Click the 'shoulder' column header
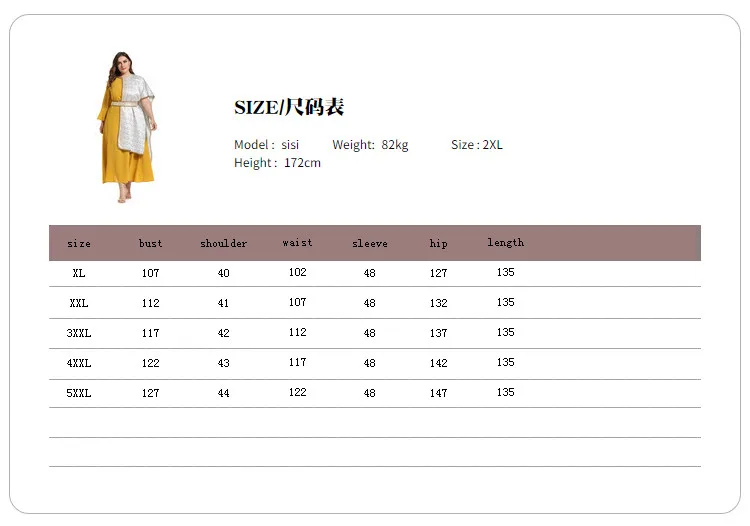 point(223,243)
